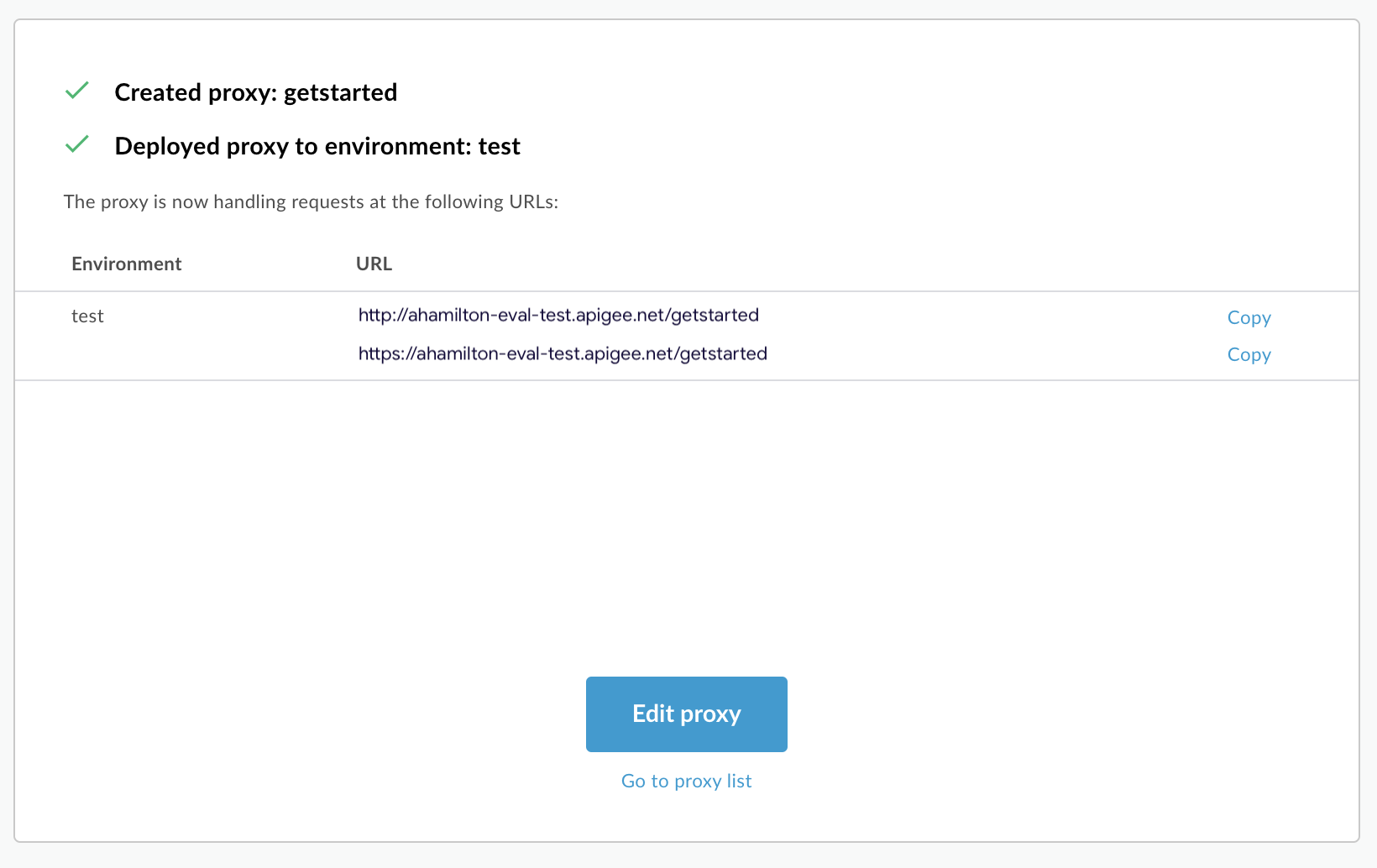Click the Environment column header

click(x=127, y=264)
